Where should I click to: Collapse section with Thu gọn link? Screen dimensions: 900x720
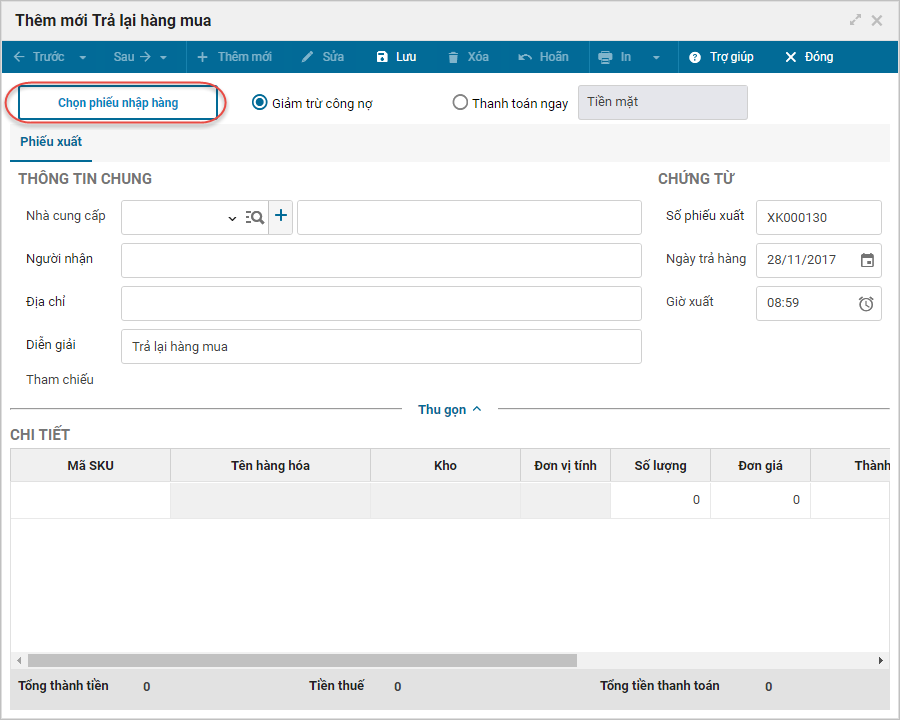(449, 409)
